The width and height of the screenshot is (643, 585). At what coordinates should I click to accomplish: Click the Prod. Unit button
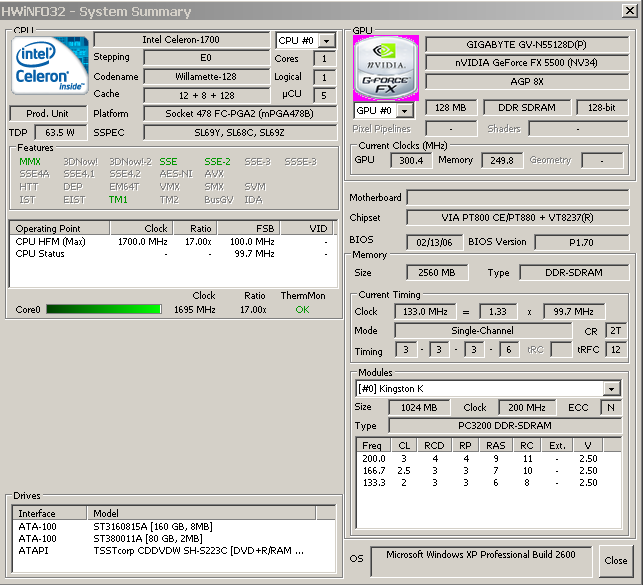[x=48, y=114]
